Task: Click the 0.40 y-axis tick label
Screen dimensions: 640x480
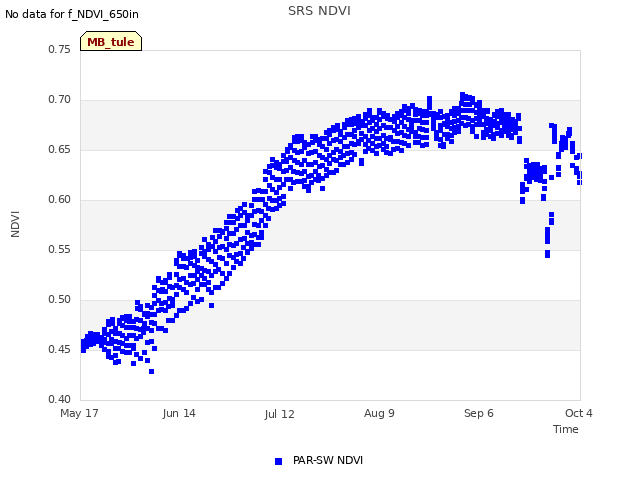Action: pos(60,399)
